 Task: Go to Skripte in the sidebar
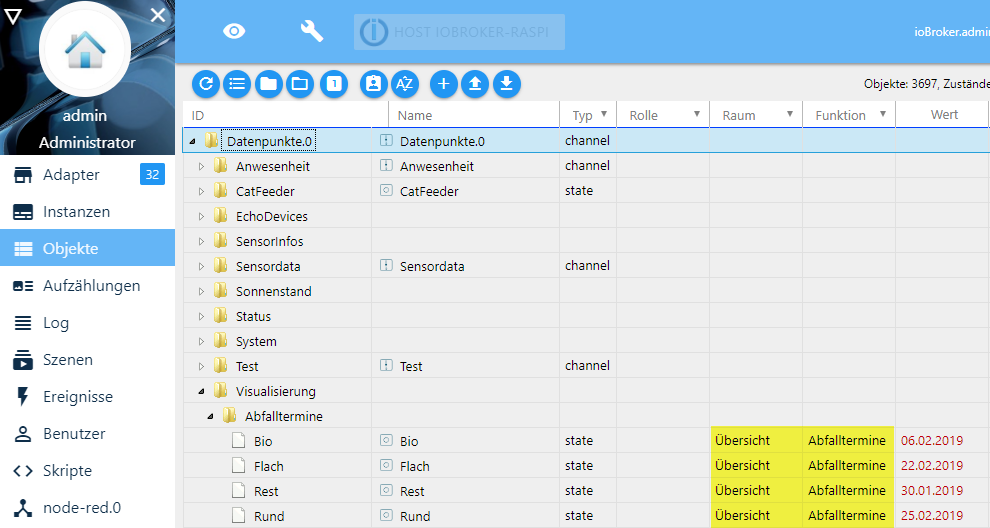(x=67, y=471)
